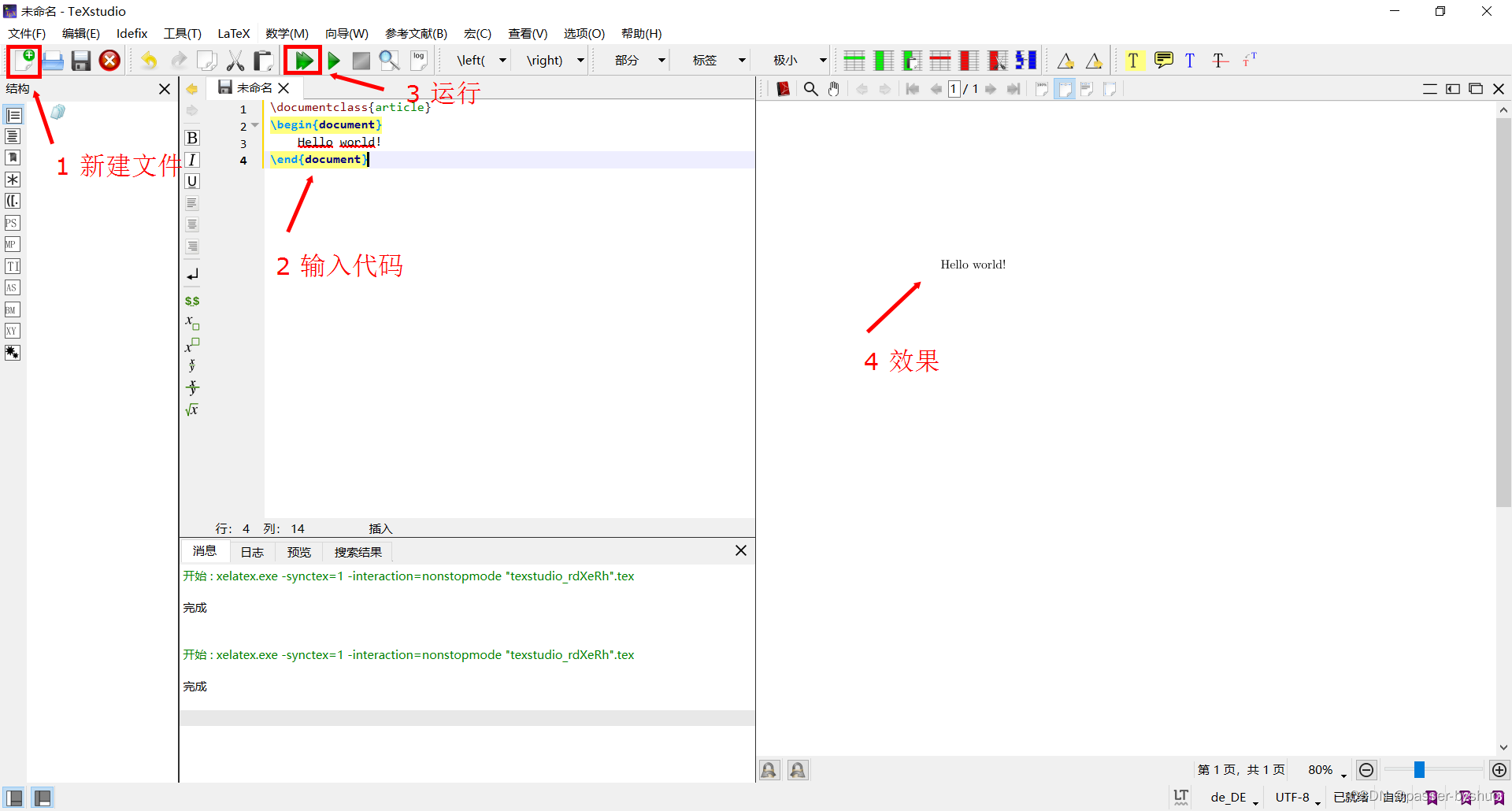Image resolution: width=1512 pixels, height=811 pixels.
Task: Add a table row with the green row icon
Action: 854,61
